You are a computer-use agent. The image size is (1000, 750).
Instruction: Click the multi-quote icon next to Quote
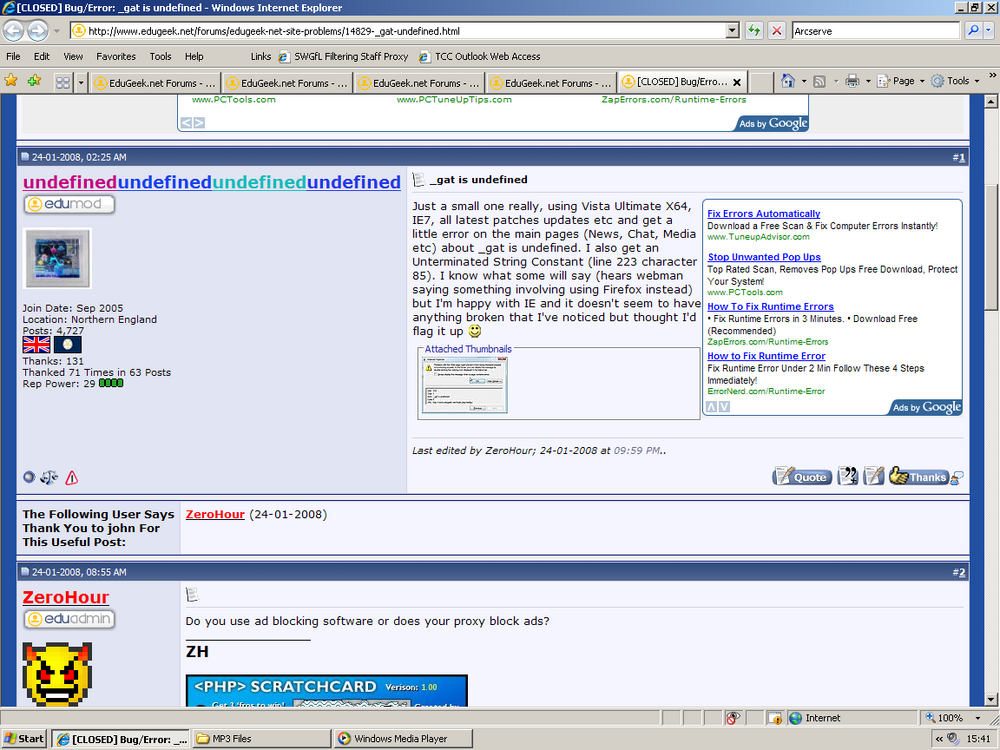point(847,476)
